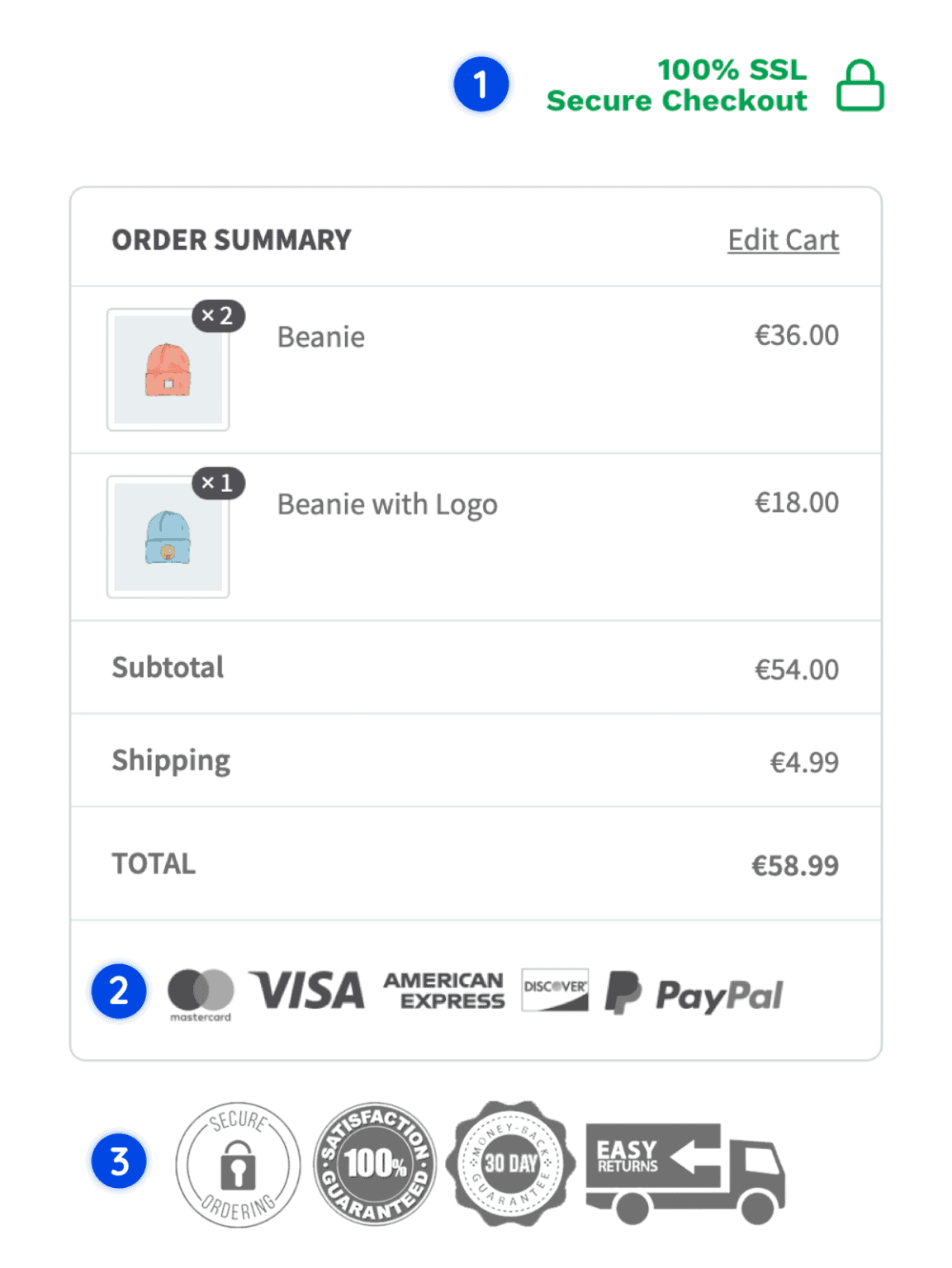Click the 100% SSL Secure Checkout text

(x=677, y=86)
